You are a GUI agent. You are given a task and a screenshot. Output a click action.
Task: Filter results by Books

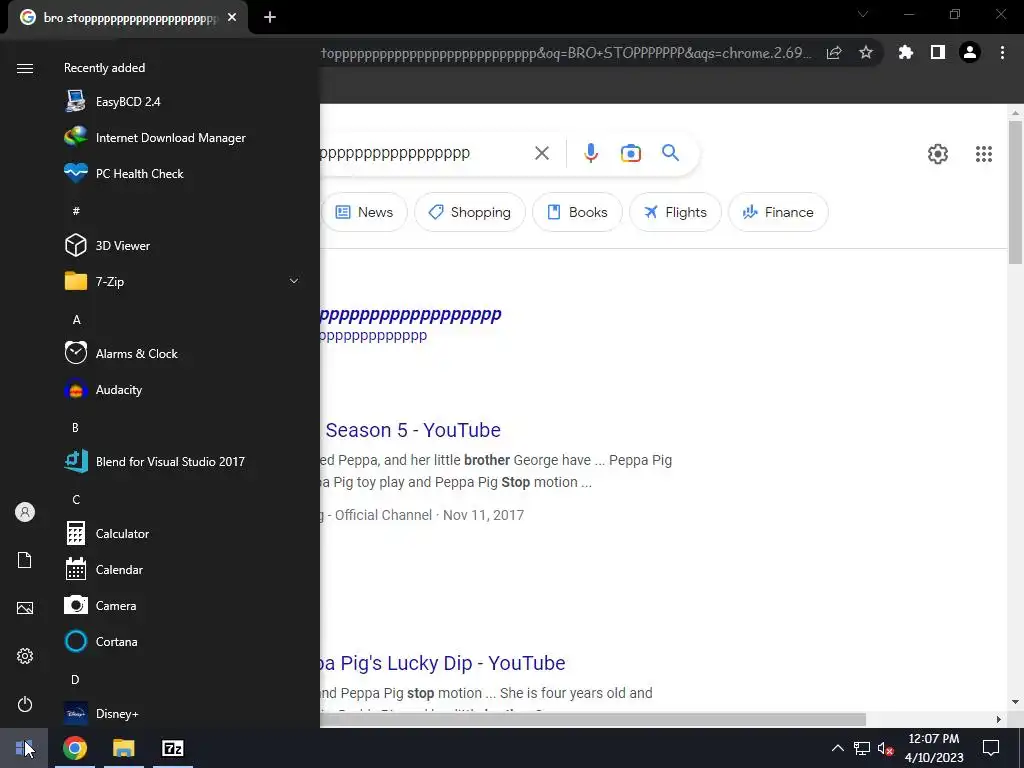coord(577,212)
